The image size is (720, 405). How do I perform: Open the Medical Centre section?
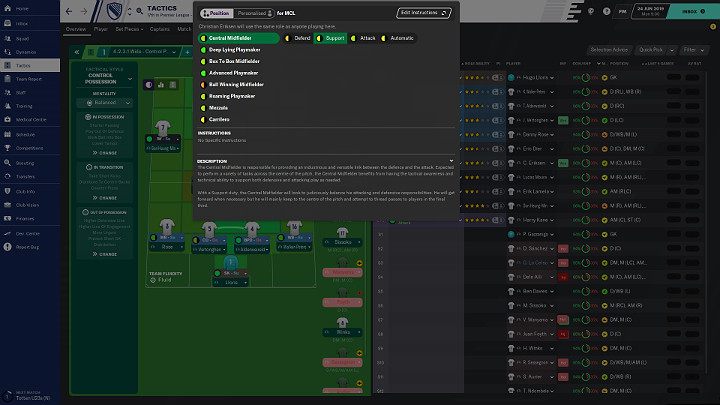(x=32, y=119)
